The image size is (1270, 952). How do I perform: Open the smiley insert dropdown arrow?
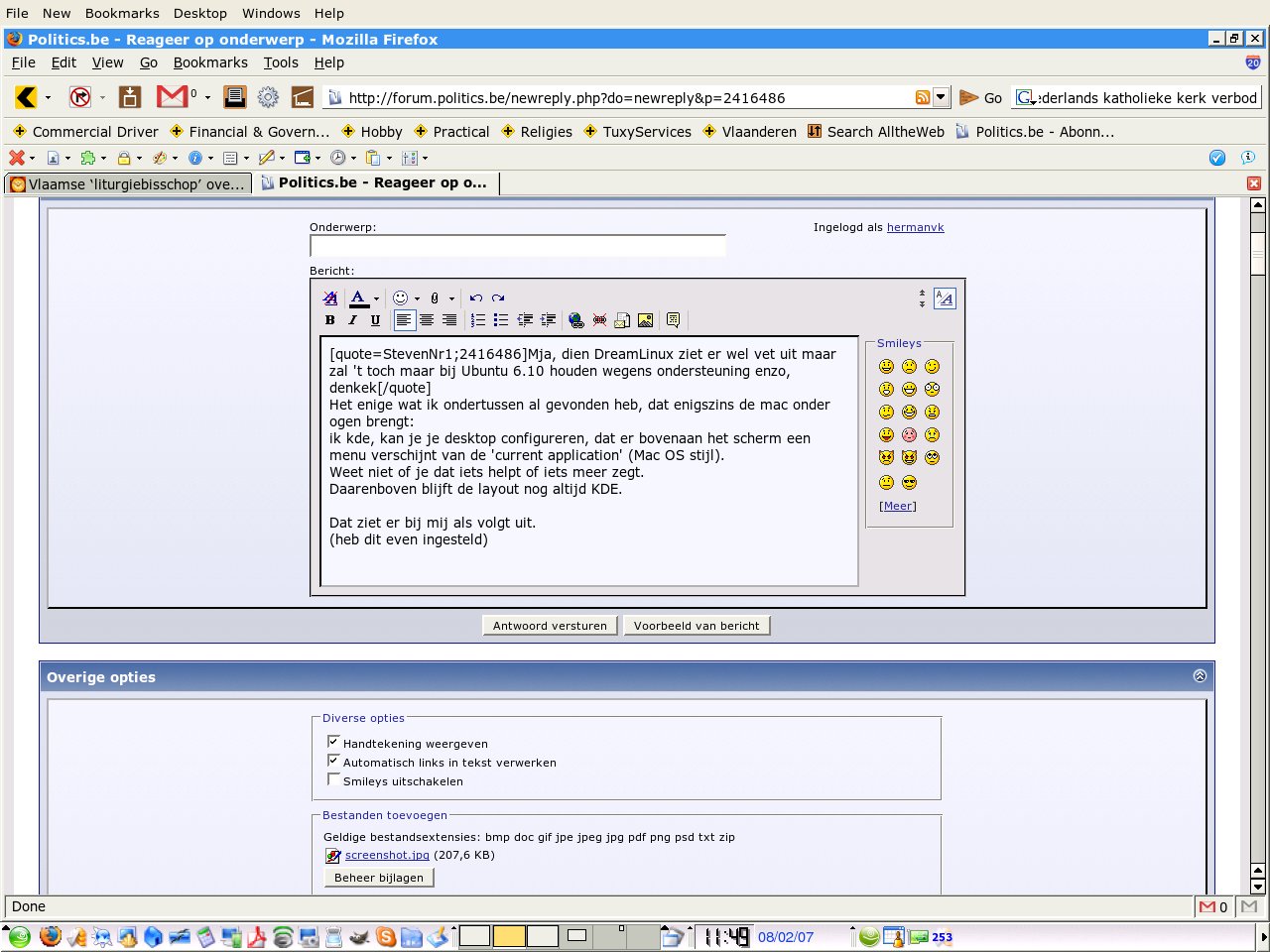[x=417, y=298]
